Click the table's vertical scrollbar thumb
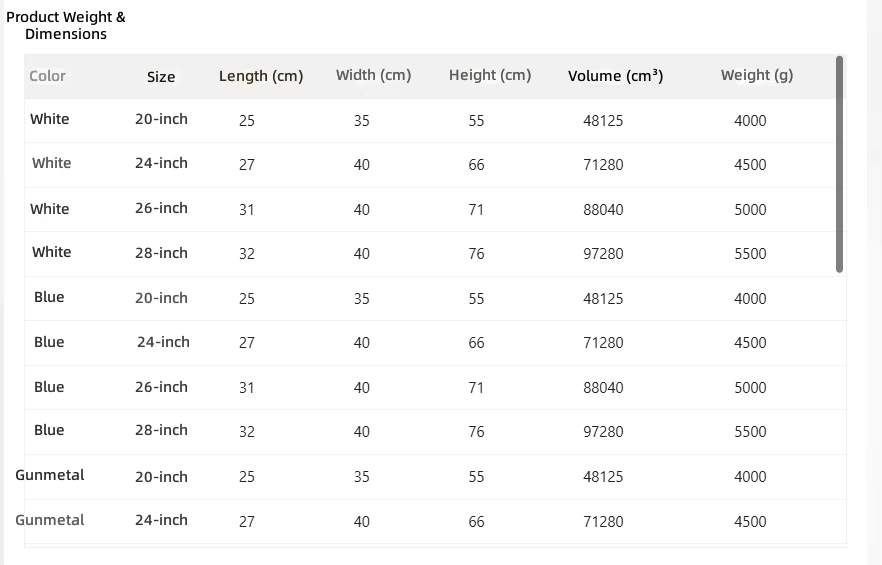 pyautogui.click(x=839, y=164)
